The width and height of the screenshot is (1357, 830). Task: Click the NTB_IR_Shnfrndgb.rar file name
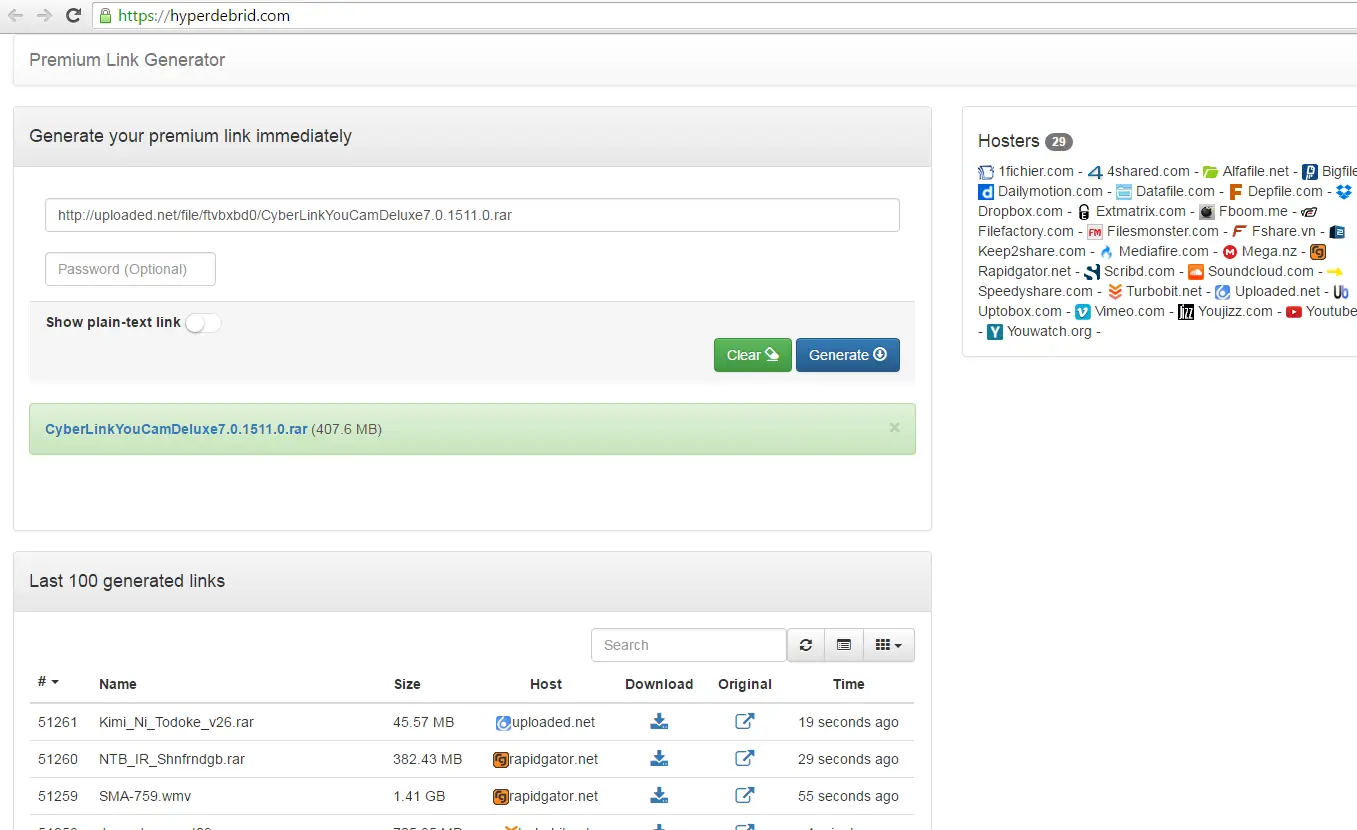tap(172, 759)
